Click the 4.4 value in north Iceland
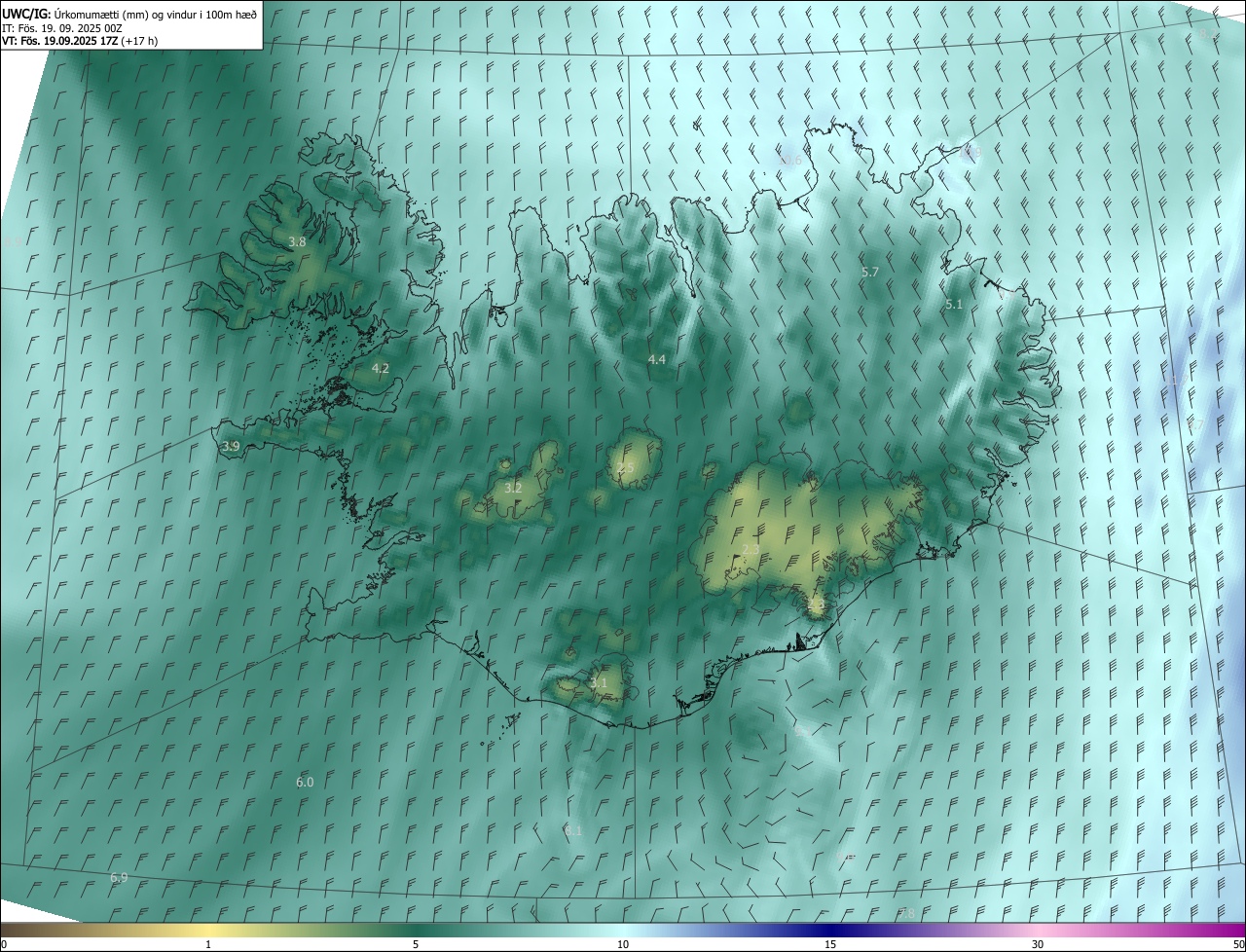The width and height of the screenshot is (1246, 952). click(x=657, y=359)
